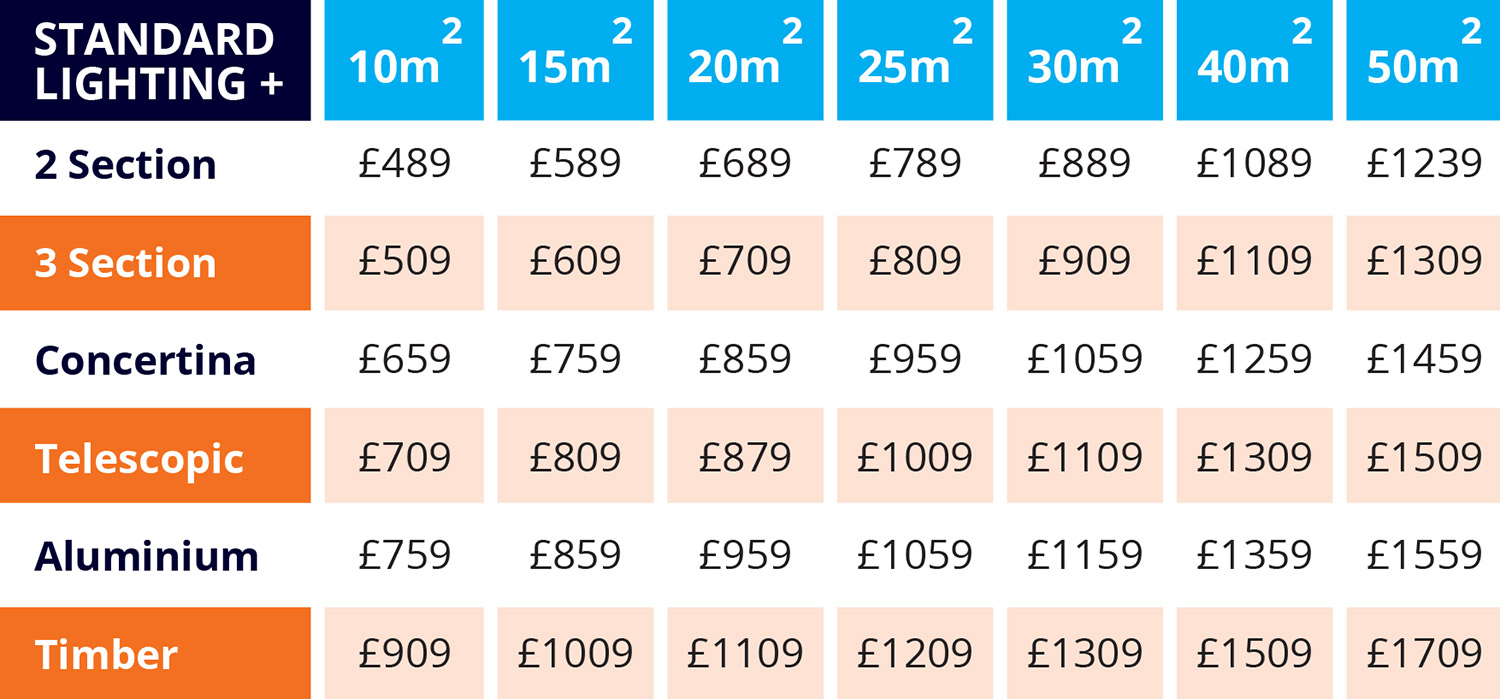
Task: Click the £1709 Timber price cell
Action: pos(1423,654)
